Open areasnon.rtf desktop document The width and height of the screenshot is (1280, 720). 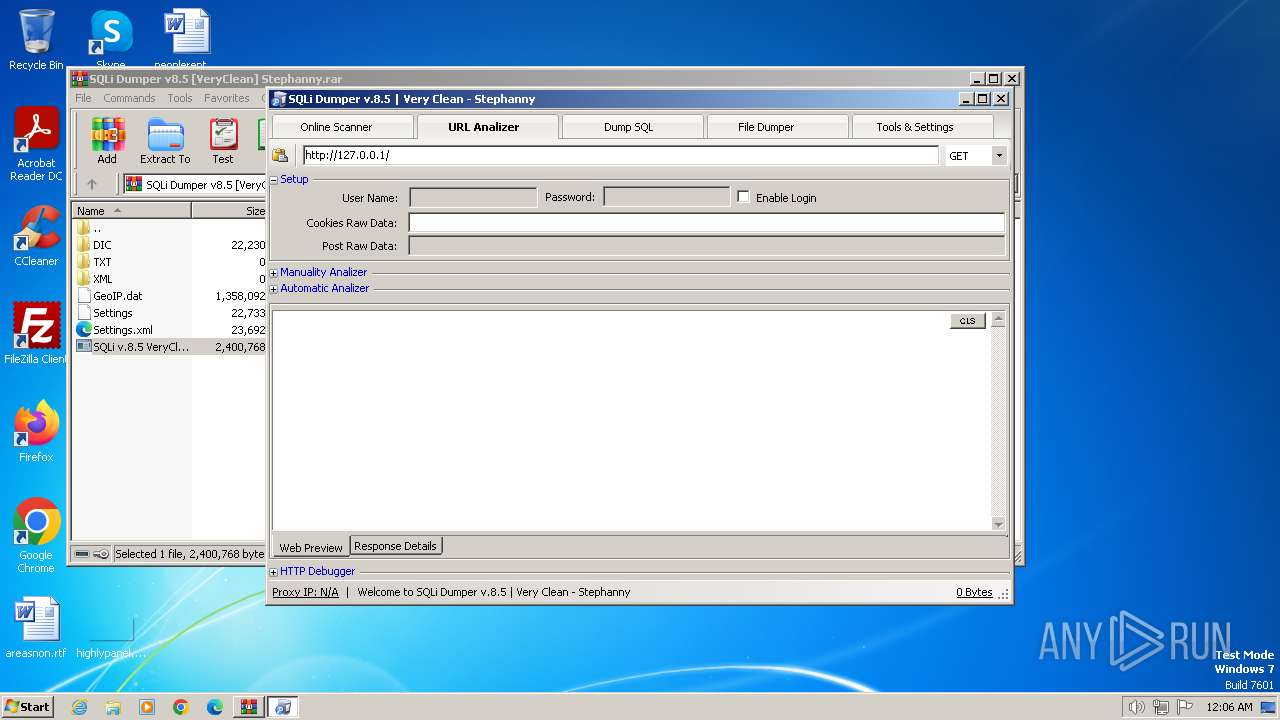[x=36, y=628]
